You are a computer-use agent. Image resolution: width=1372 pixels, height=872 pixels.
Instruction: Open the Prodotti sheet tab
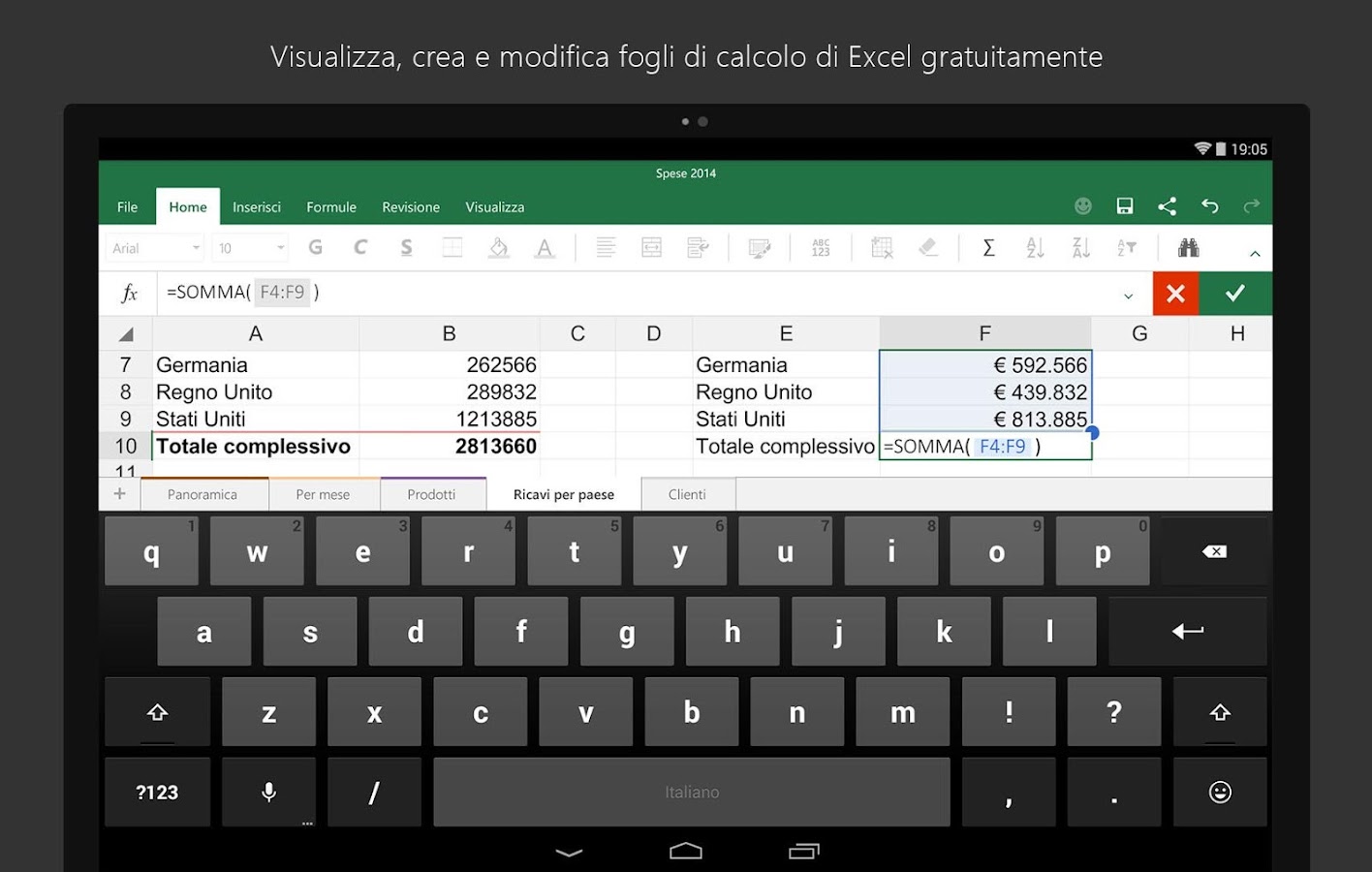(431, 494)
